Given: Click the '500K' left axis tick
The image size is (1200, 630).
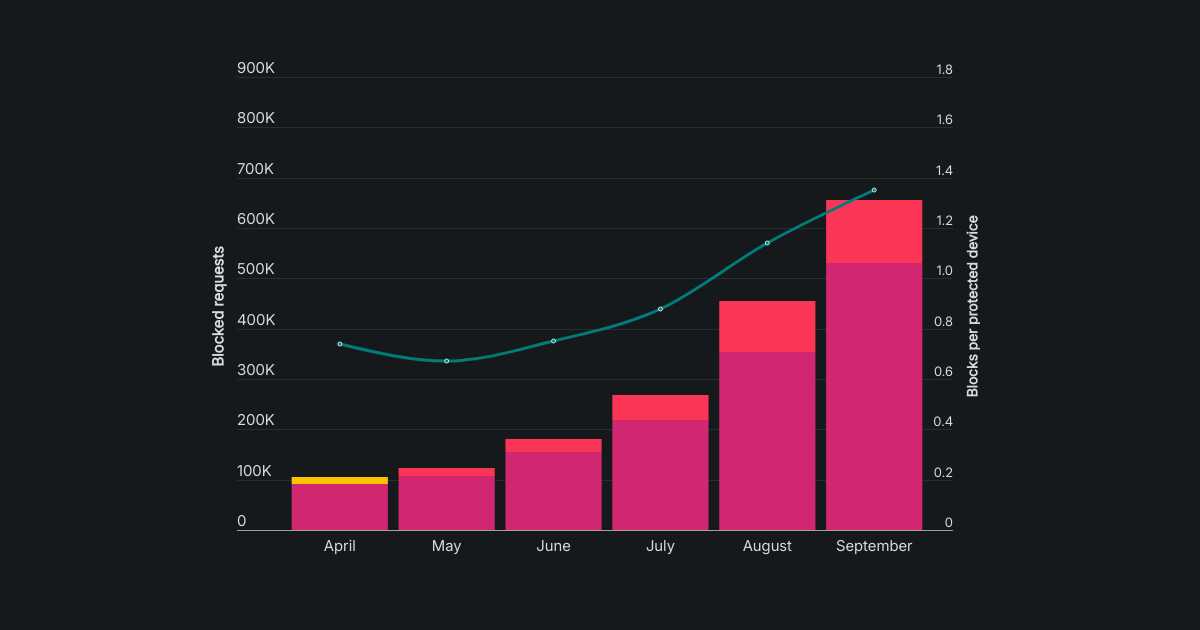Looking at the screenshot, I should [x=256, y=269].
